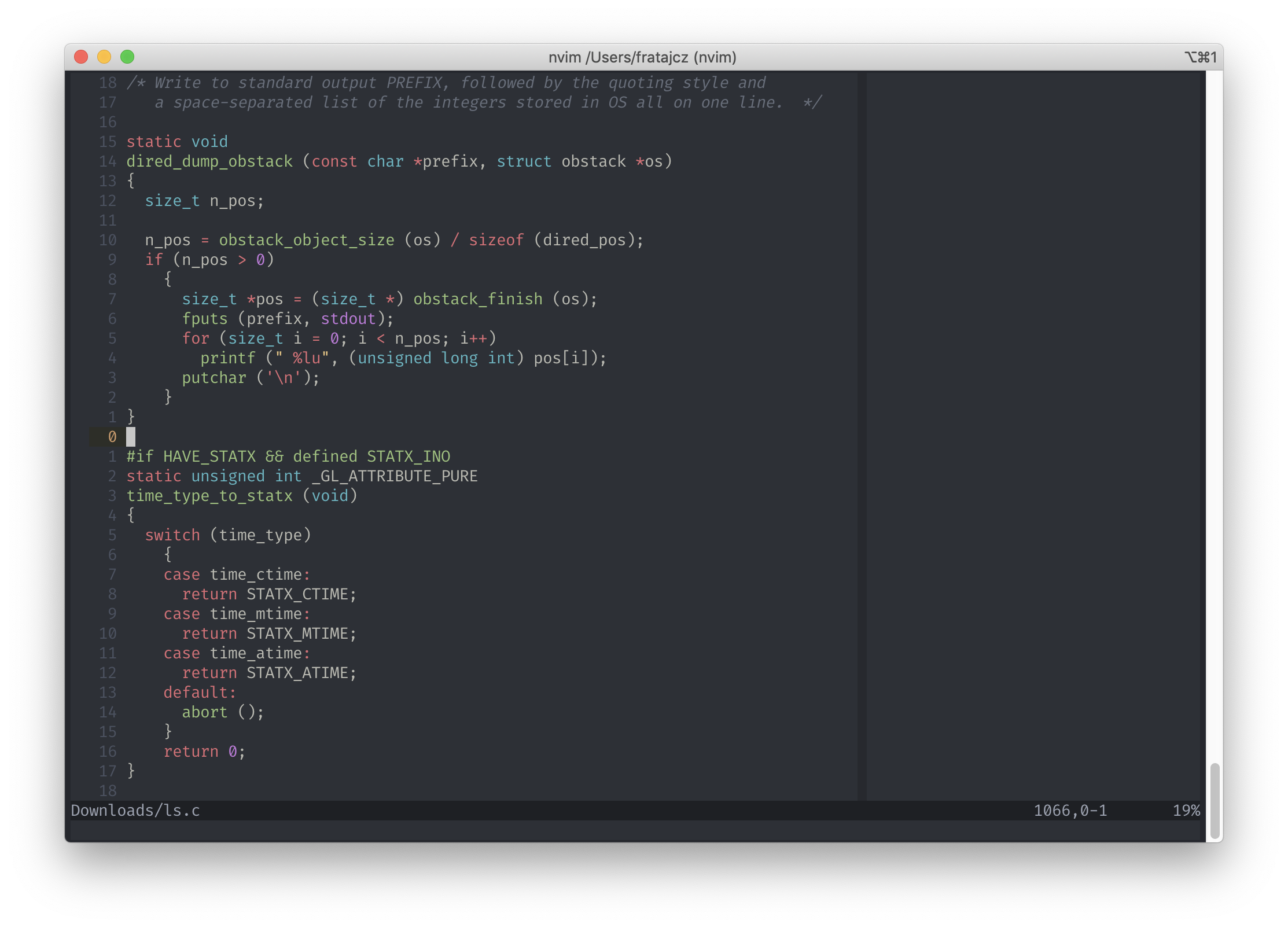The width and height of the screenshot is (1288, 928).
Task: Click the block cursor on the current empty line
Action: (x=131, y=437)
